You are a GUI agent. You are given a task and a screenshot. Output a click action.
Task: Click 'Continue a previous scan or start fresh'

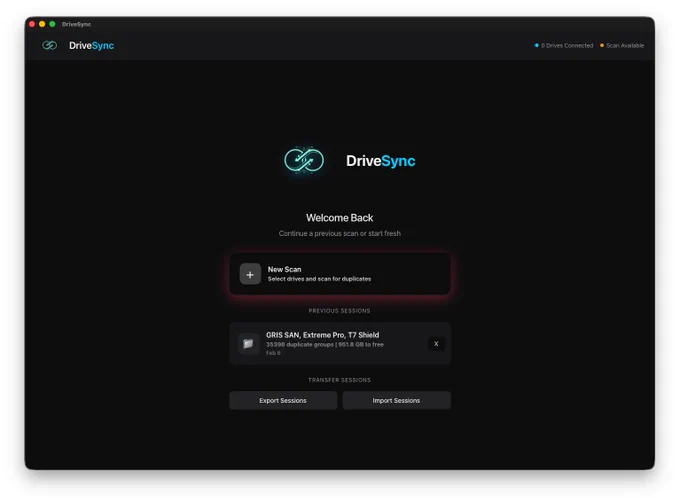tap(340, 233)
